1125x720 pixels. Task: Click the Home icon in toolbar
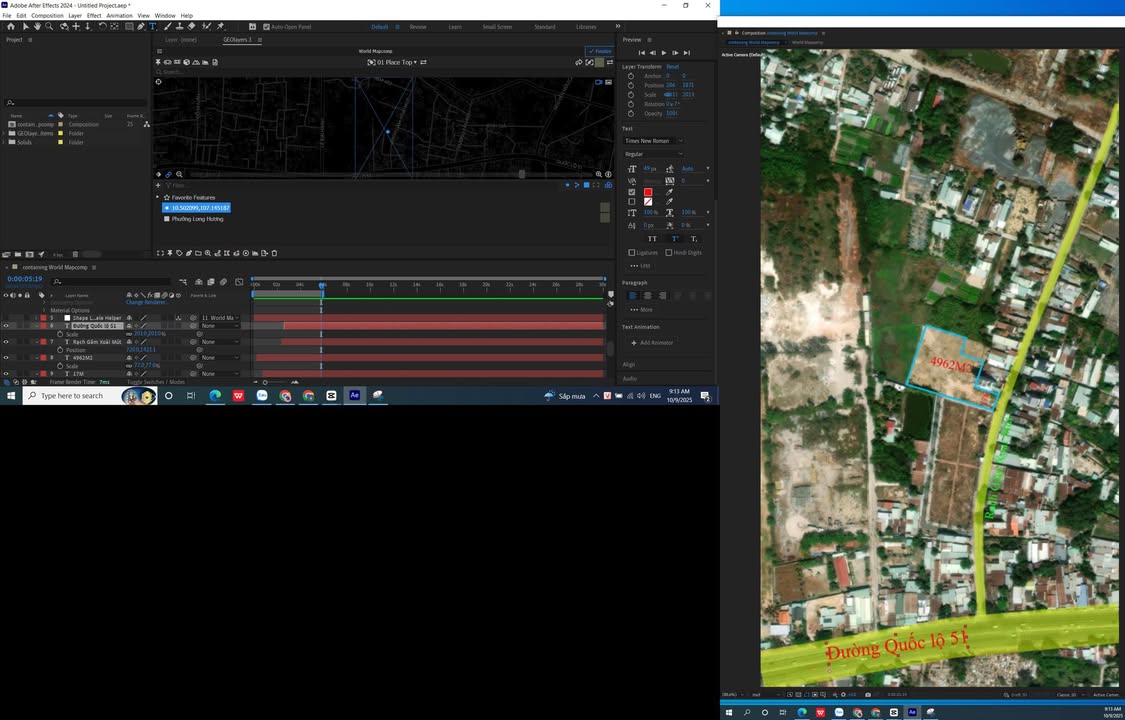point(11,26)
